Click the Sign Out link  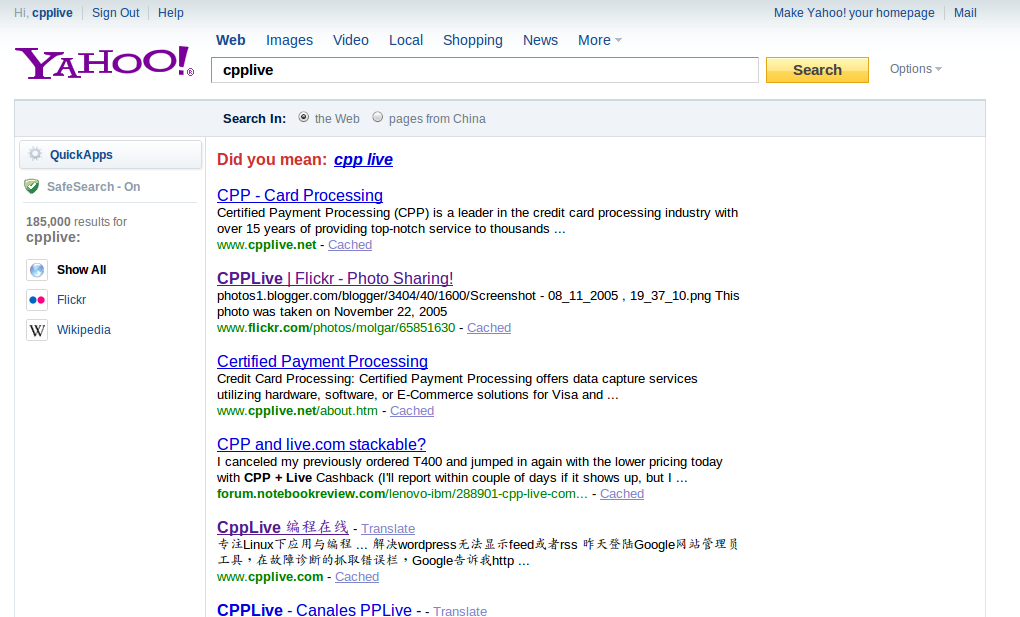116,13
